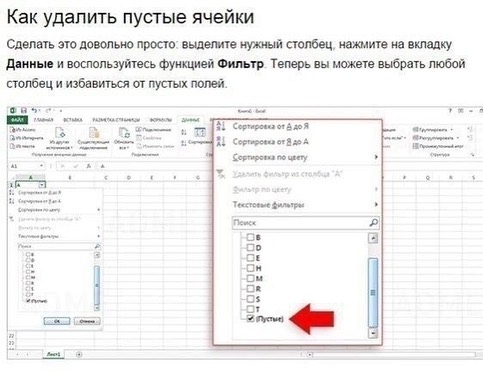Image resolution: width=483 pixels, height=386 pixels.
Task: Click the 'Из Access' import icon
Action: 13,130
